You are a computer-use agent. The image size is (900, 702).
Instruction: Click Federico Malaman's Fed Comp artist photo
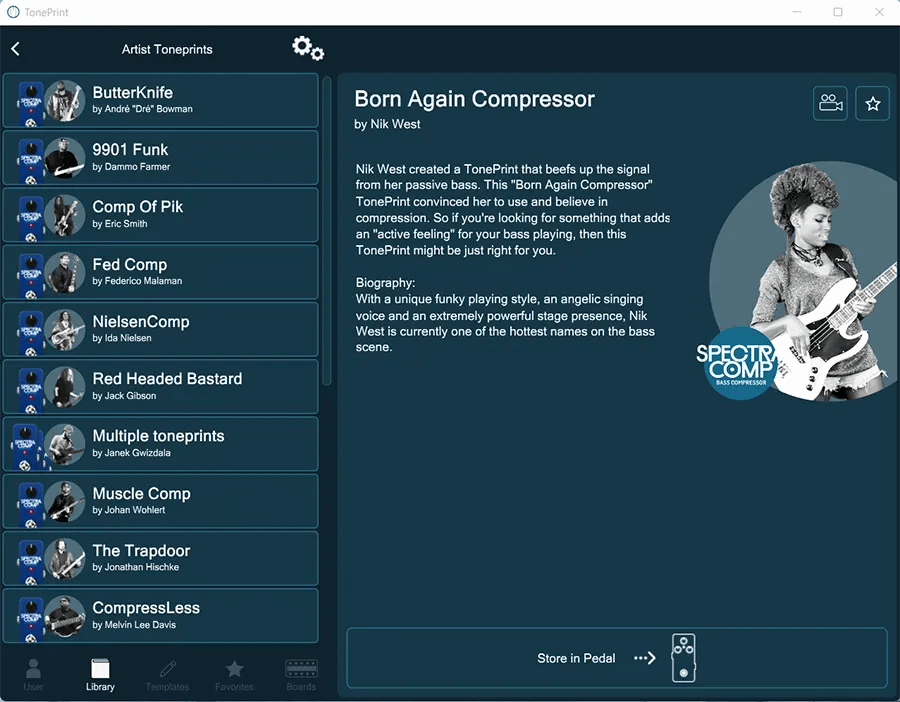[64, 272]
